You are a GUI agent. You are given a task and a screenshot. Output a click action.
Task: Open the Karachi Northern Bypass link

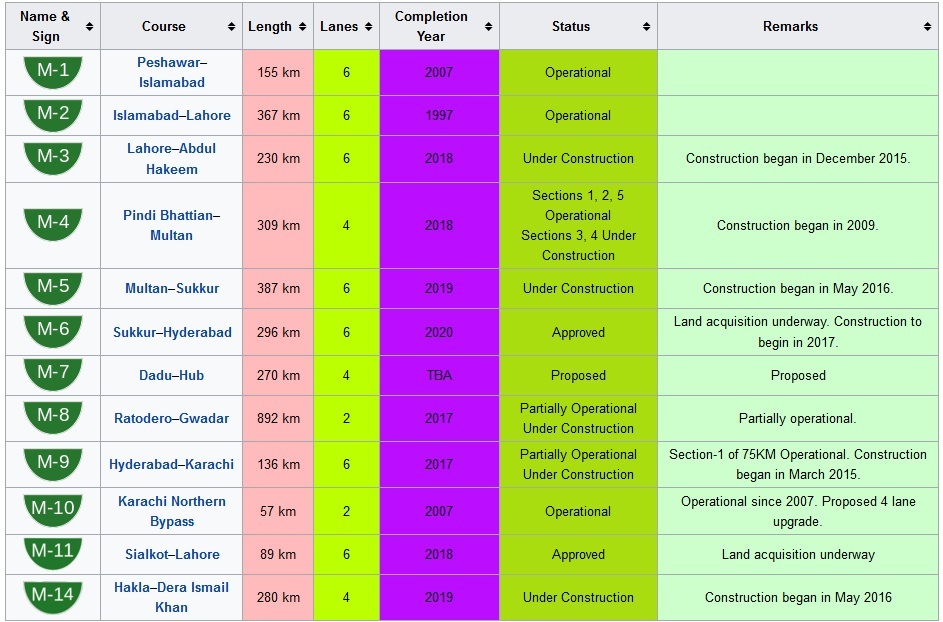point(172,511)
